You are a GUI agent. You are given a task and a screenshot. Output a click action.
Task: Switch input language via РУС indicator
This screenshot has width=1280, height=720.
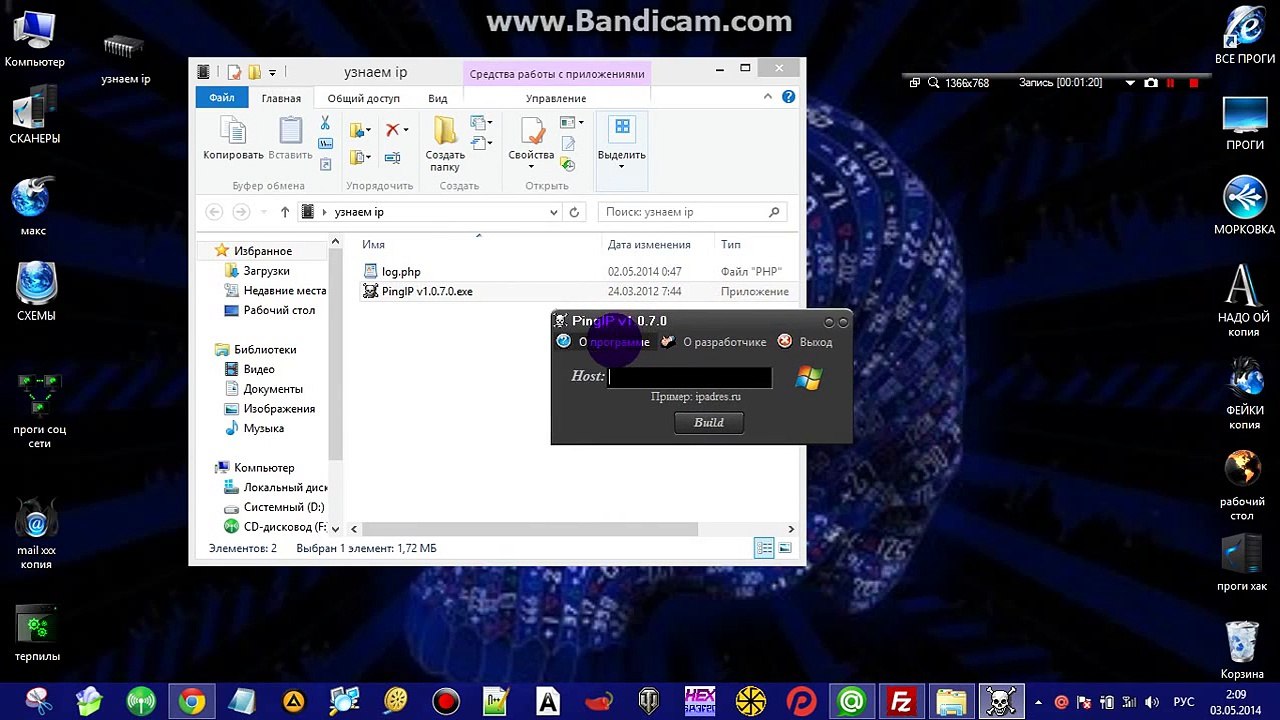point(1184,702)
